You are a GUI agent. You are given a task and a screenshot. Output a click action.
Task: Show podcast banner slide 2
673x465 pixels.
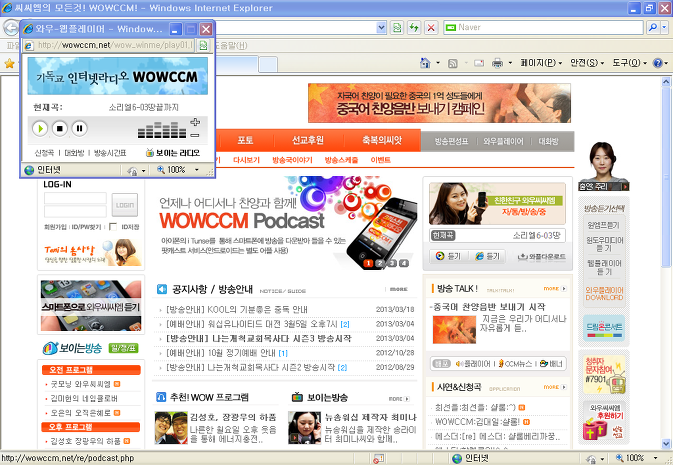point(380,263)
